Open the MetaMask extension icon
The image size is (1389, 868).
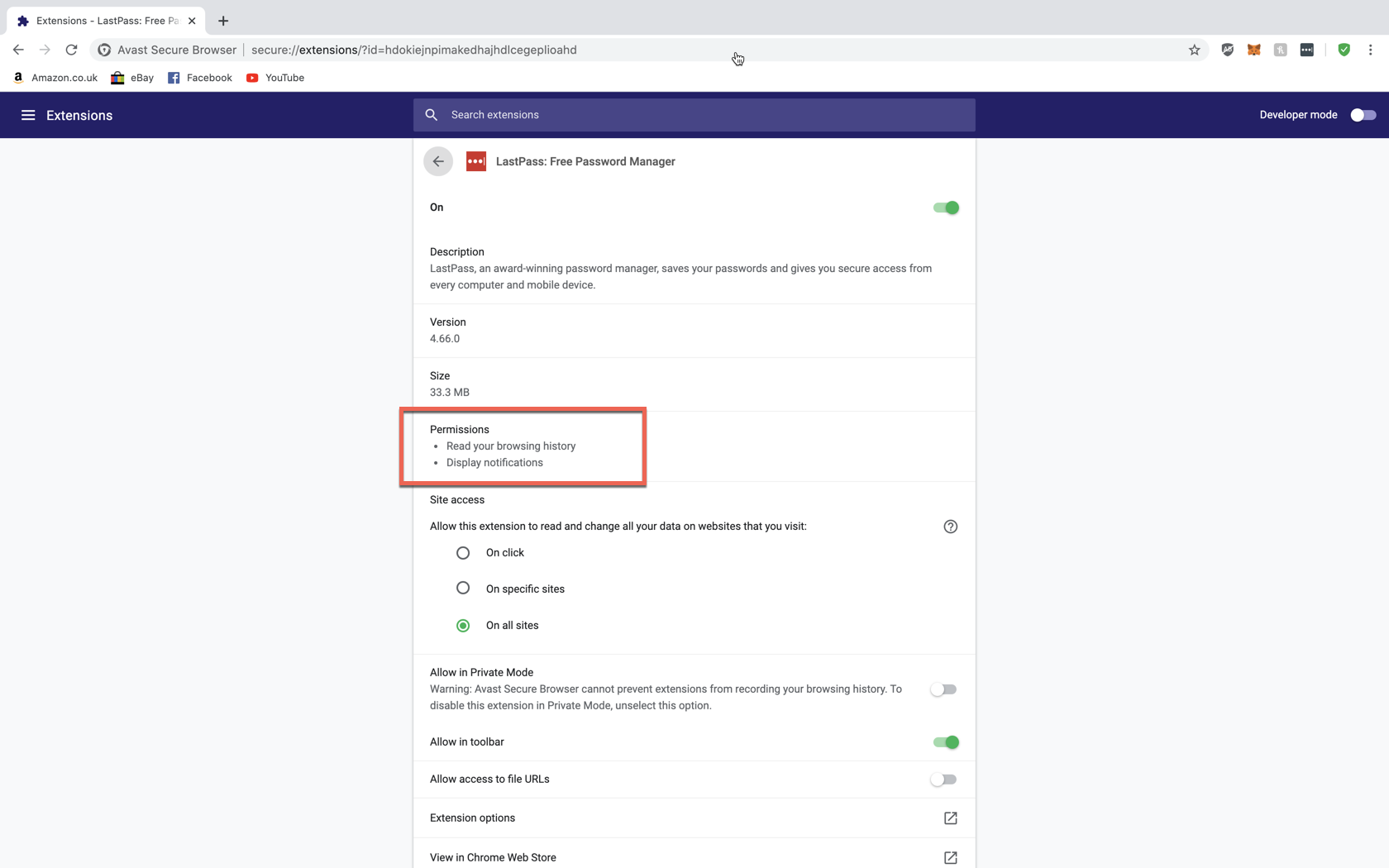(1253, 50)
